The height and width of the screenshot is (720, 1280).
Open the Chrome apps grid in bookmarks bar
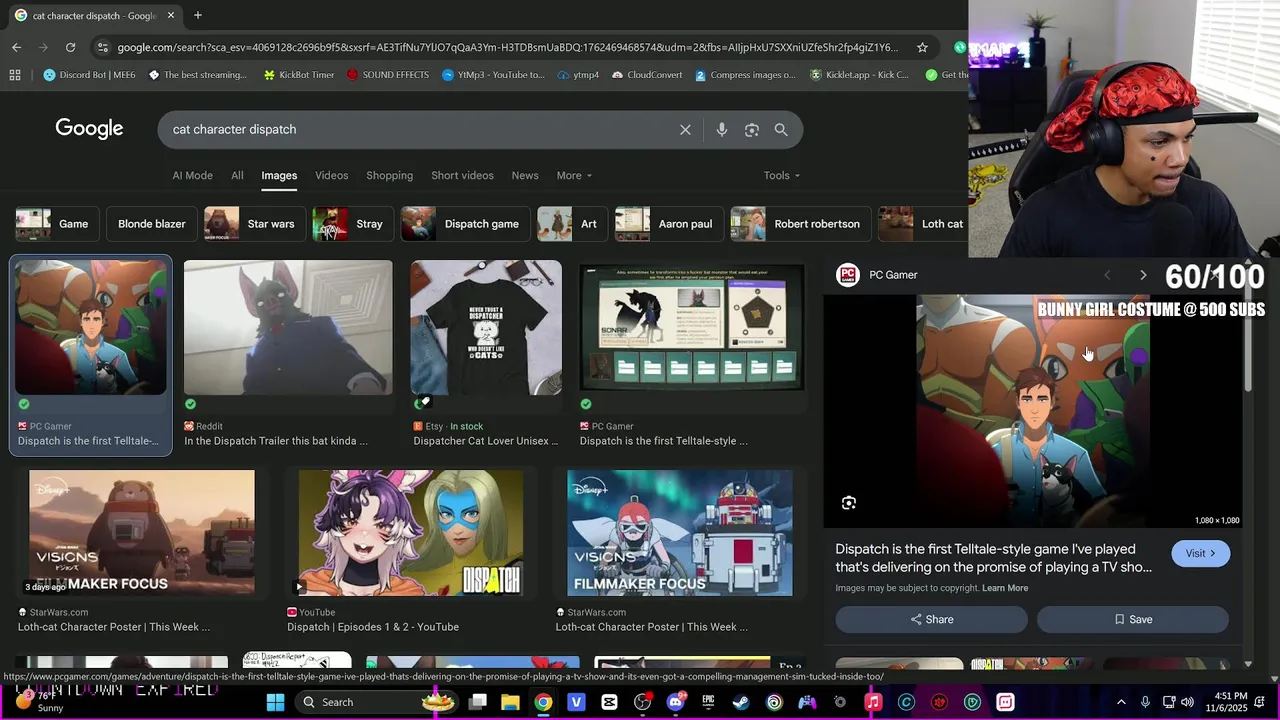pyautogui.click(x=14, y=75)
